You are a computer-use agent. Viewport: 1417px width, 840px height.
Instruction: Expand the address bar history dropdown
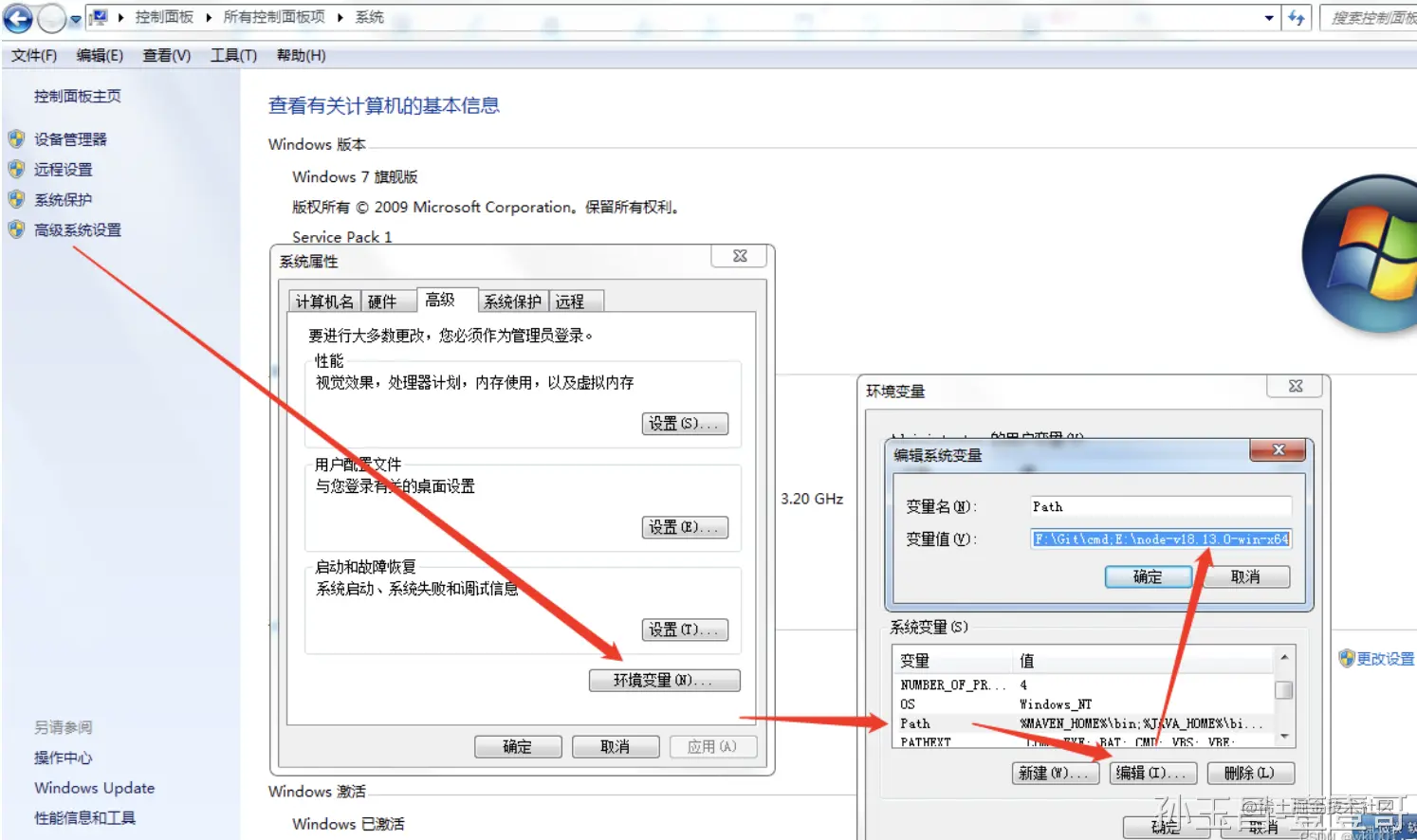click(x=1269, y=18)
